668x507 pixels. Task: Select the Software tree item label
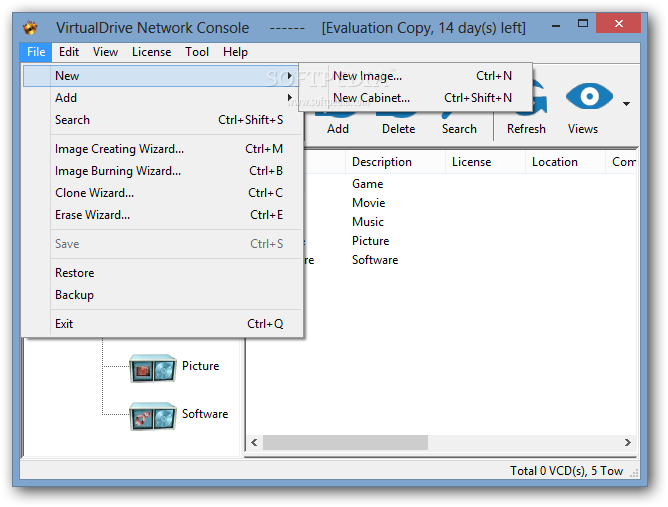tap(205, 414)
